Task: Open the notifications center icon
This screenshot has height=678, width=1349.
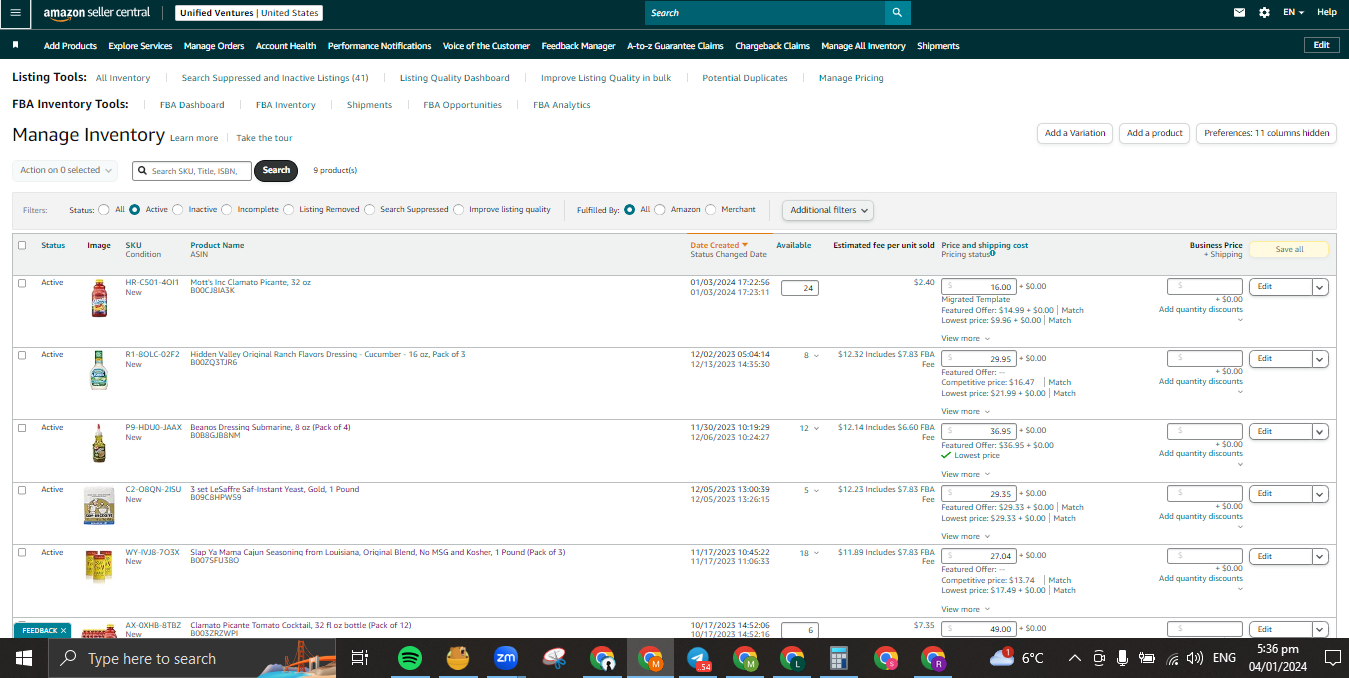Action: pyautogui.click(x=1332, y=658)
